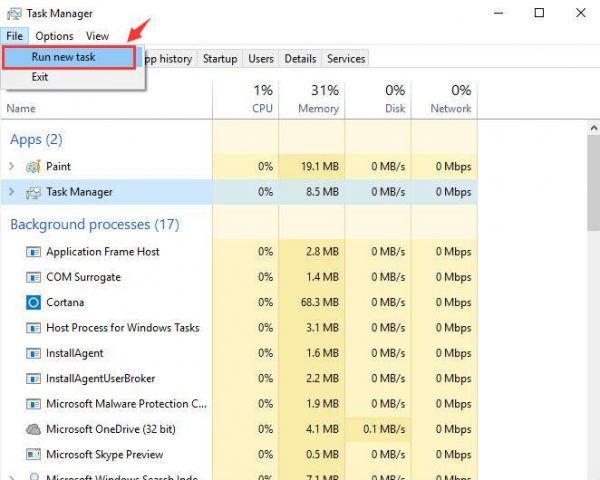This screenshot has height=480, width=600.
Task: Open the File menu
Action: pyautogui.click(x=15, y=36)
